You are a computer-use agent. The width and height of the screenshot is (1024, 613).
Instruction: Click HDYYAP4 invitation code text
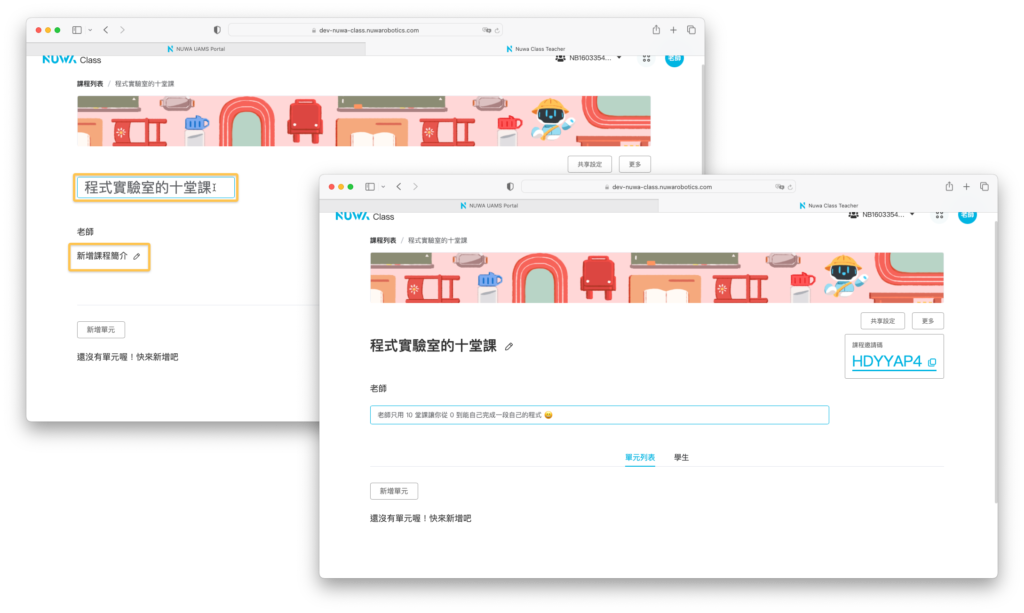[886, 362]
